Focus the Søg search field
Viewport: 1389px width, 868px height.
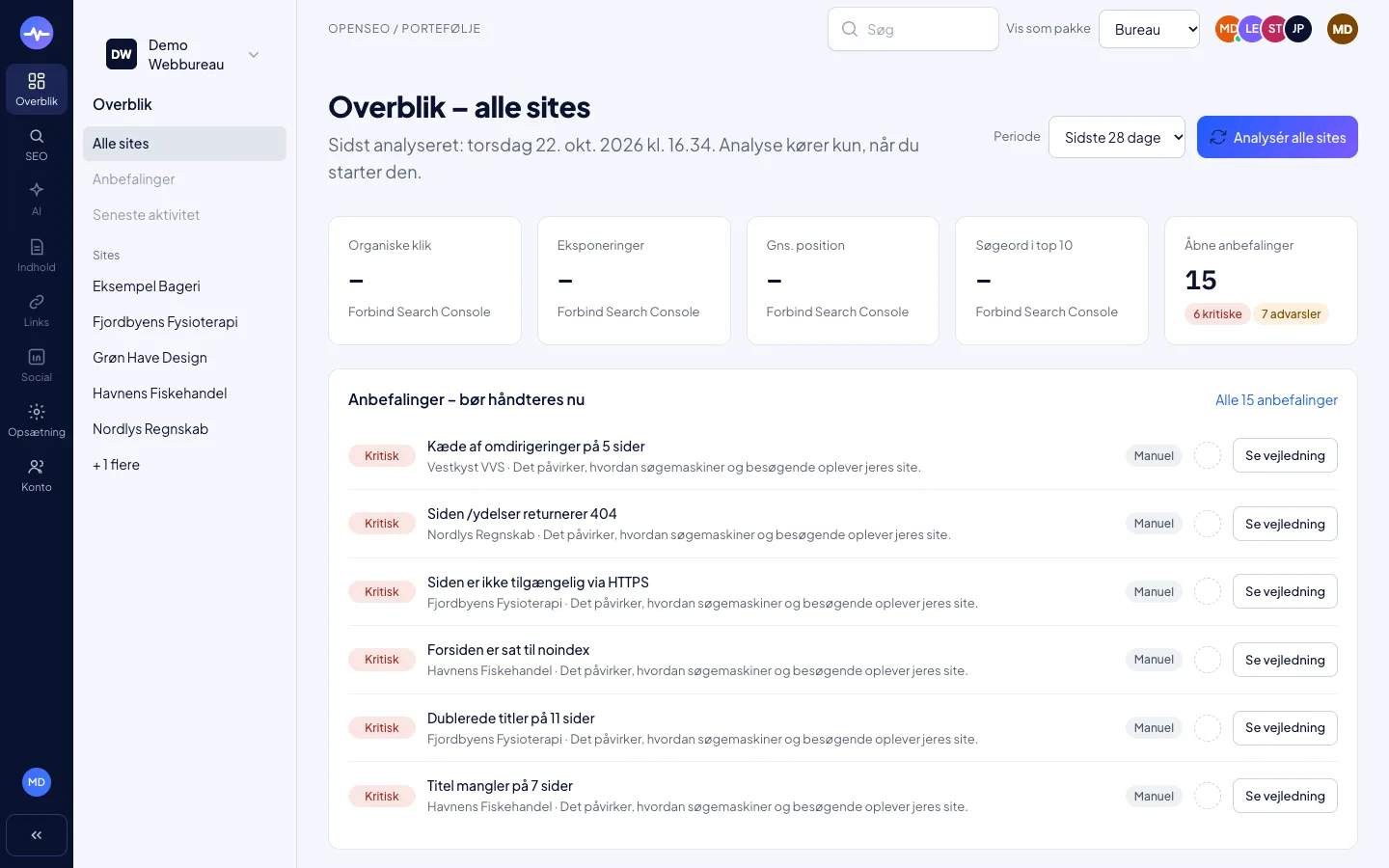(x=913, y=29)
